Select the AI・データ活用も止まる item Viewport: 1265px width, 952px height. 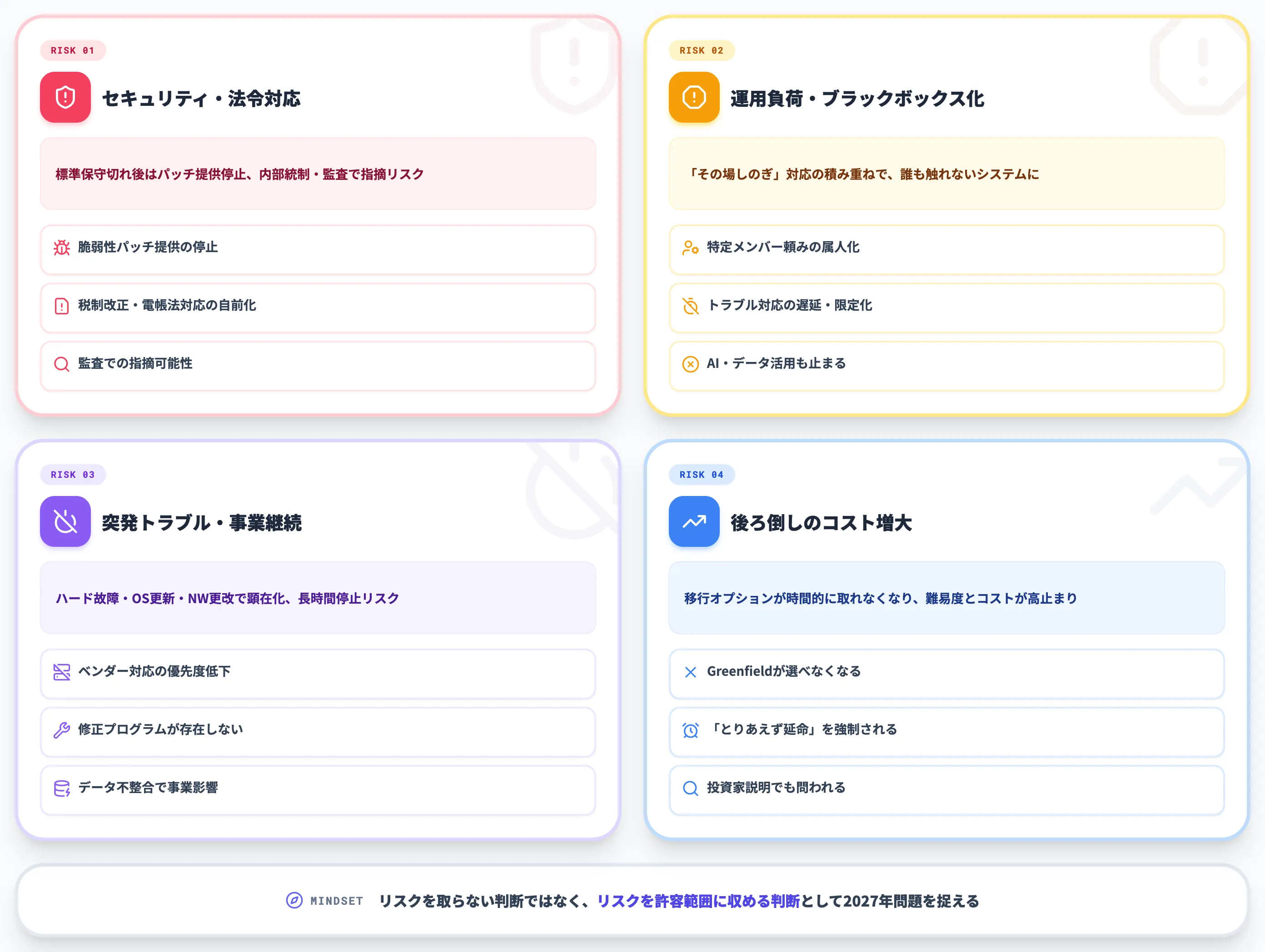[946, 366]
